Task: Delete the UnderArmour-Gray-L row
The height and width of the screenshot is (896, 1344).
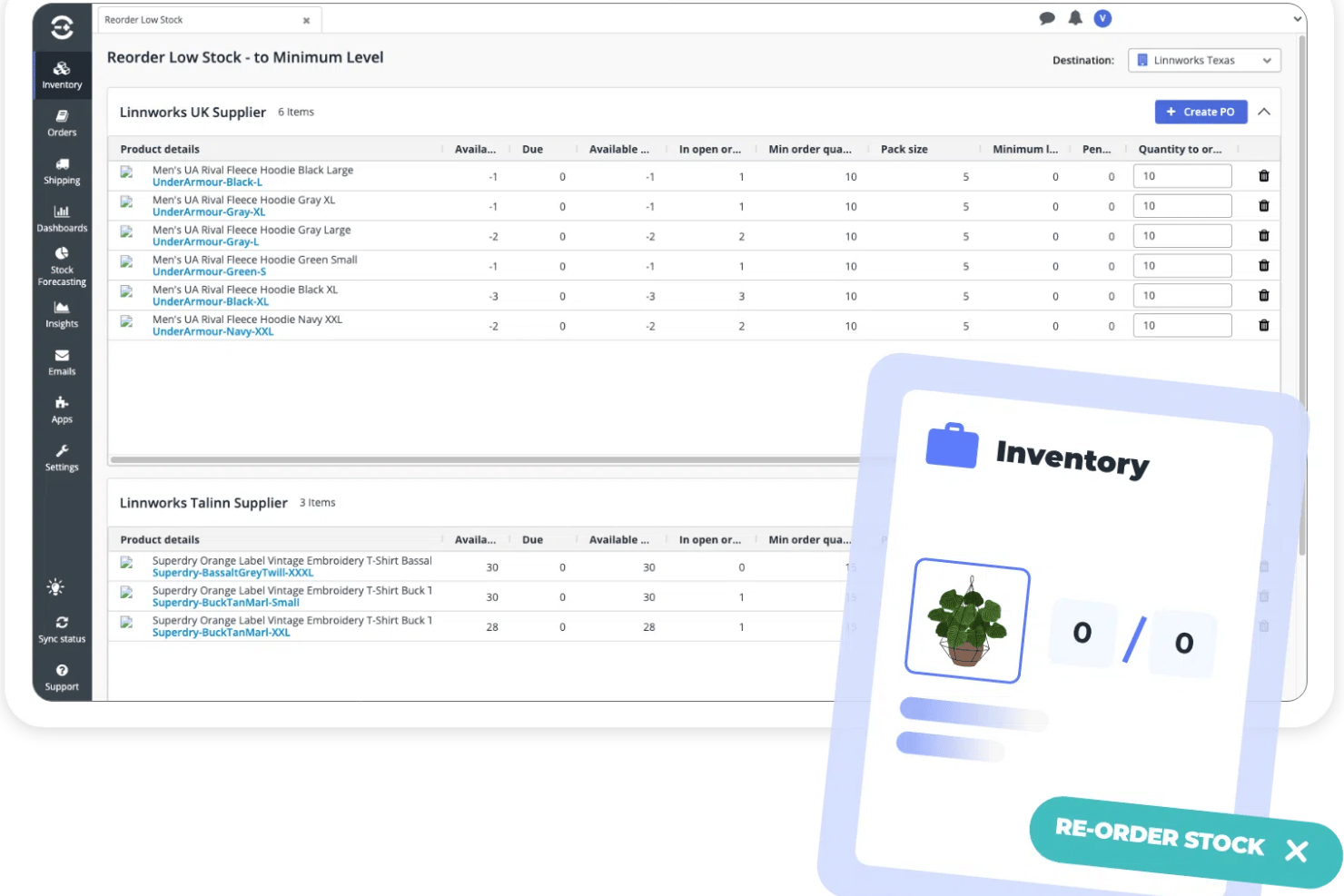Action: pos(1263,236)
